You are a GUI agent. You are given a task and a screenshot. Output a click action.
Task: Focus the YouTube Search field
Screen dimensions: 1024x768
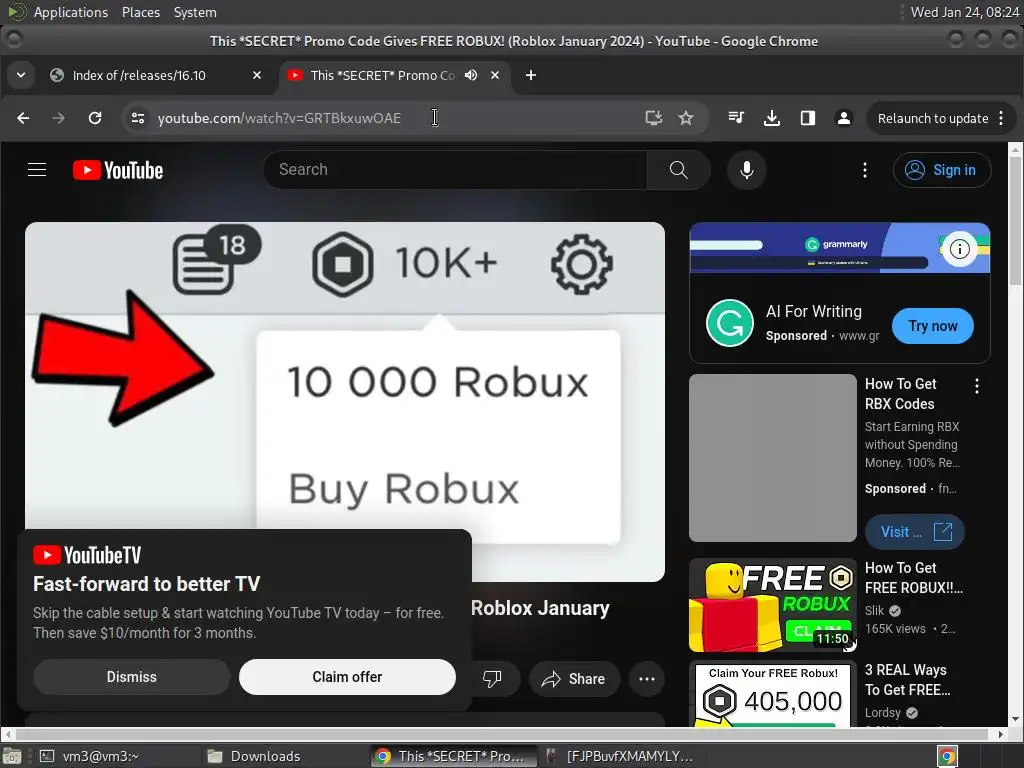(x=455, y=170)
